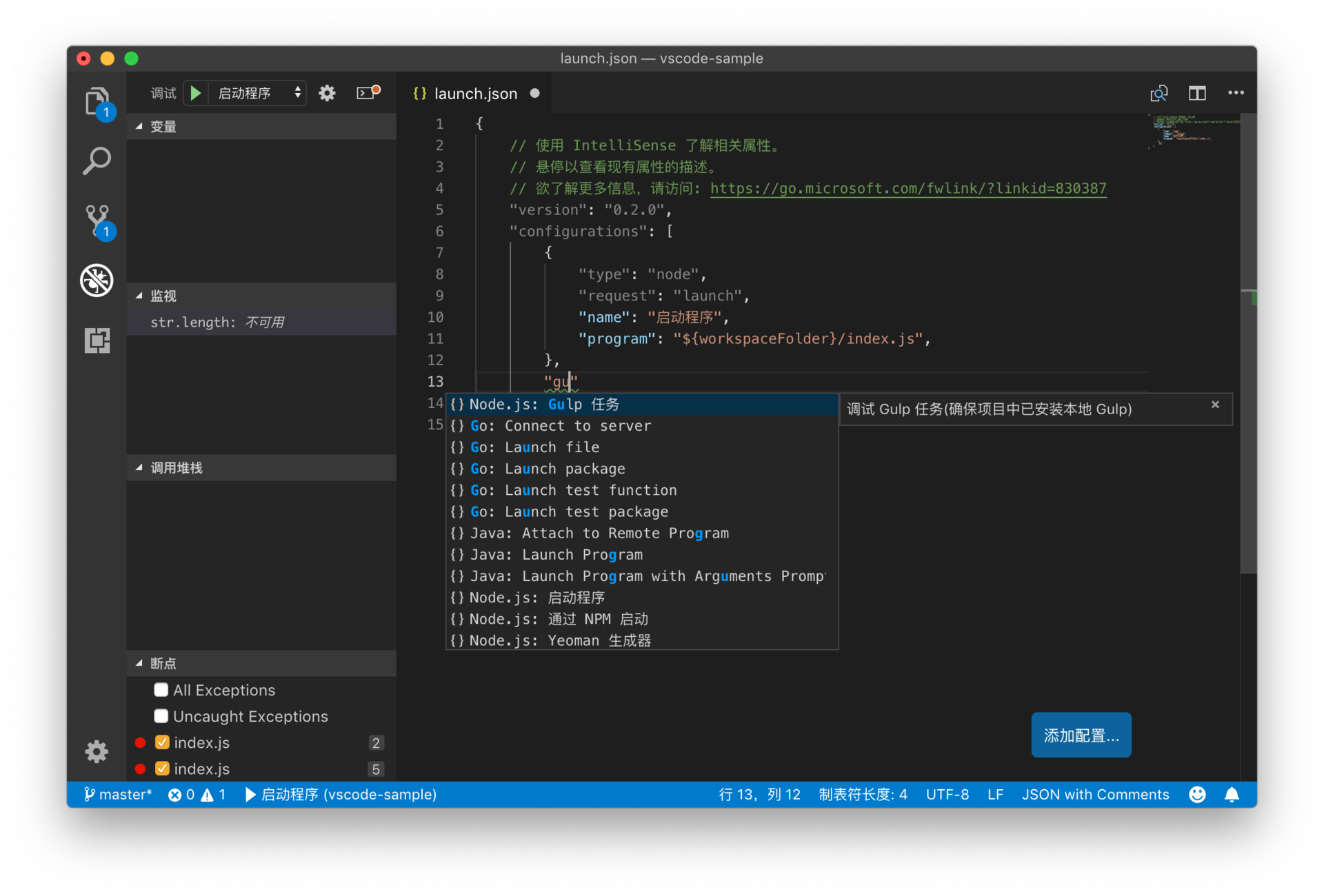This screenshot has height=896, width=1324.
Task: Open the go.microsoft.com fwlink URL
Action: point(907,188)
